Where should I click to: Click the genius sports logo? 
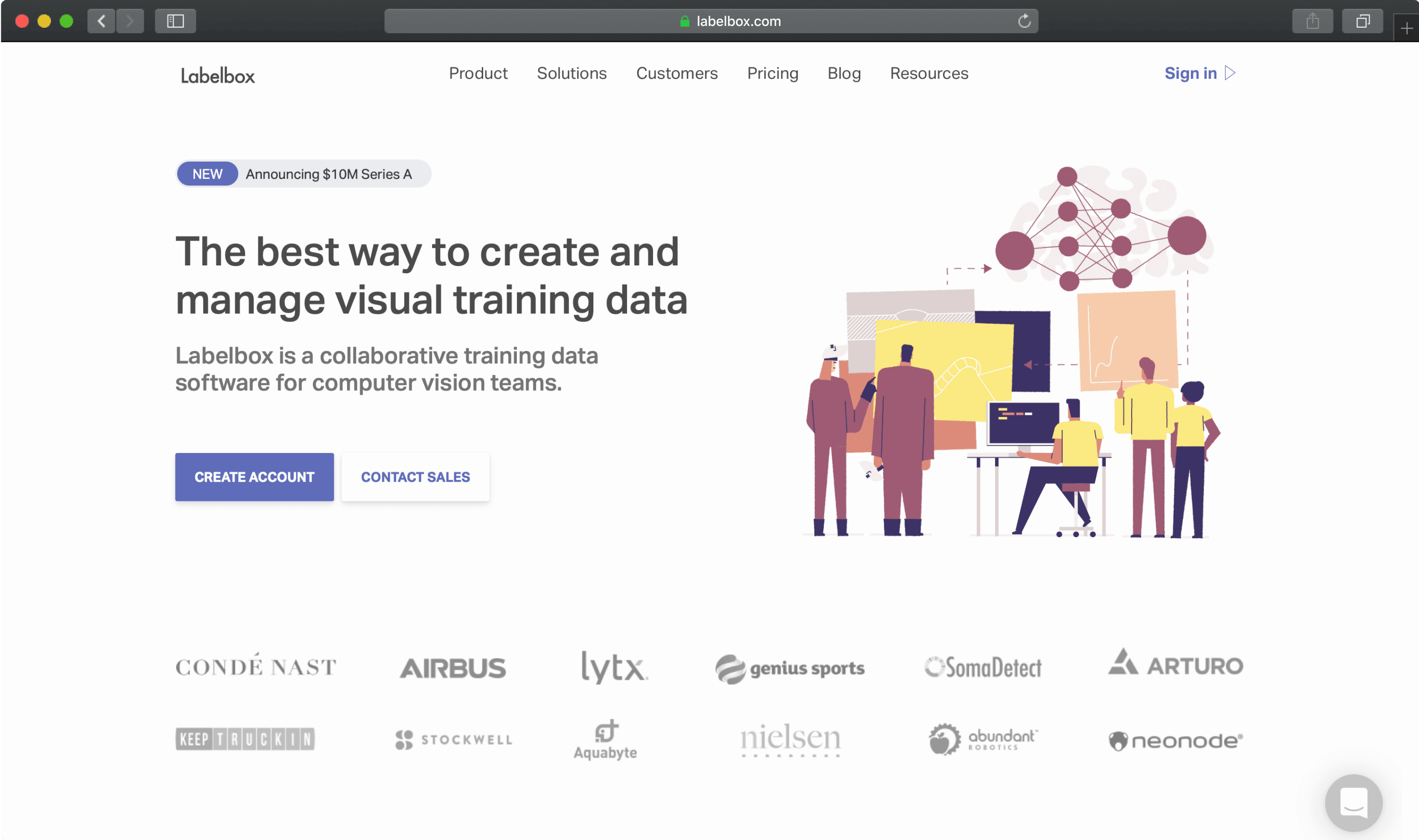[x=790, y=668]
